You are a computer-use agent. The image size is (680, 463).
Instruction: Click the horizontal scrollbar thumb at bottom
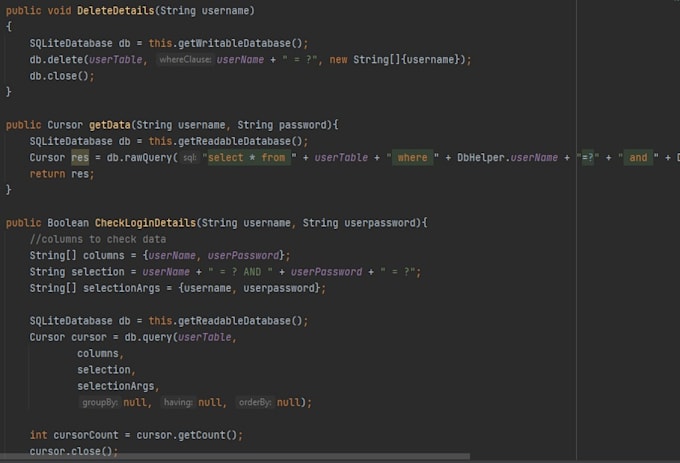(x=235, y=456)
